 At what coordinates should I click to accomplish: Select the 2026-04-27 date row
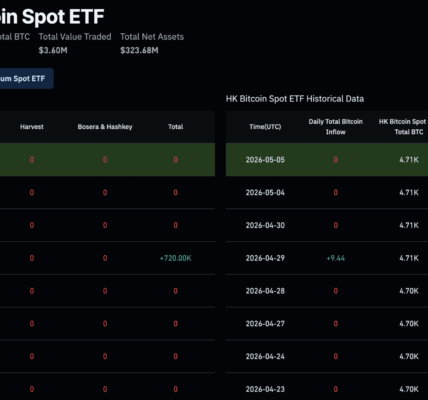pyautogui.click(x=327, y=324)
